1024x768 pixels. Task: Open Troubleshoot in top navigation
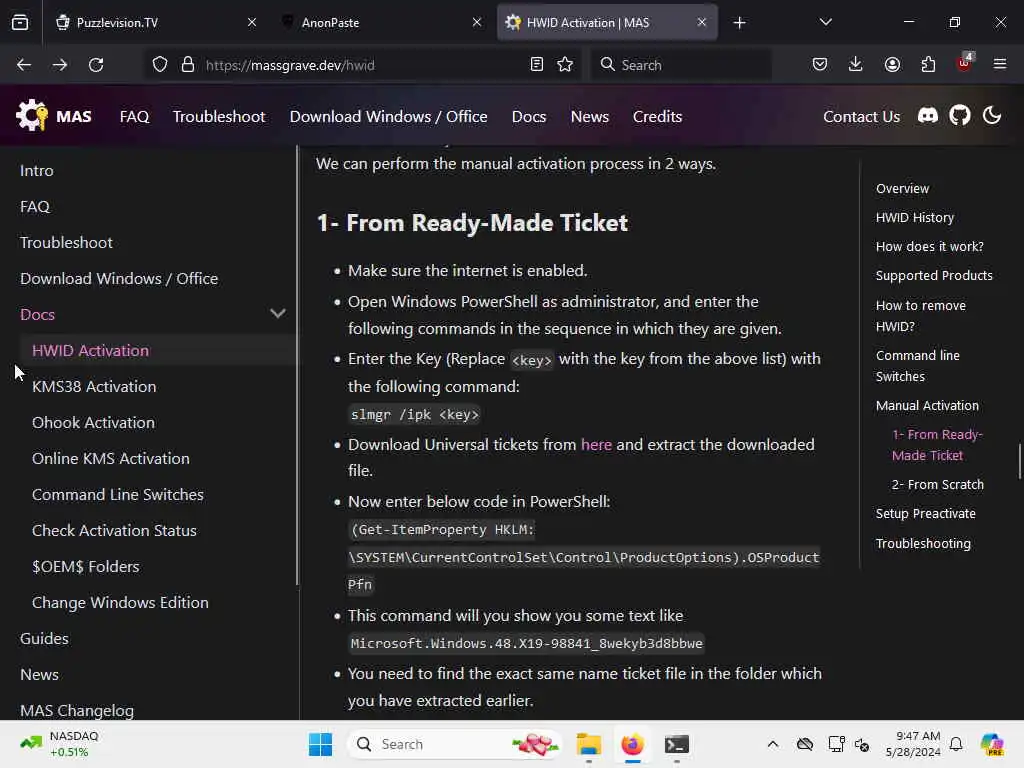click(219, 116)
